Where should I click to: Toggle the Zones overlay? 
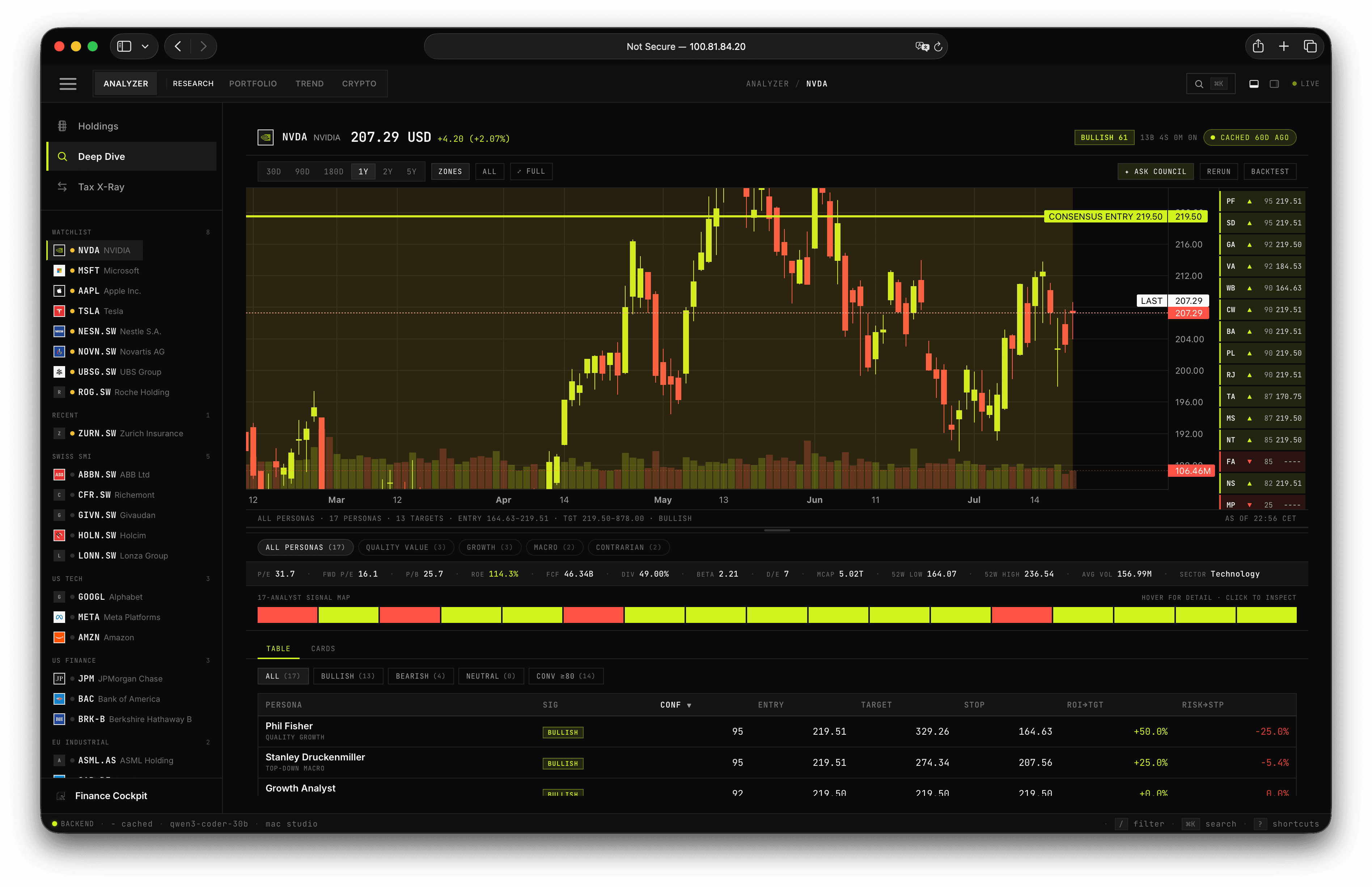pos(450,171)
